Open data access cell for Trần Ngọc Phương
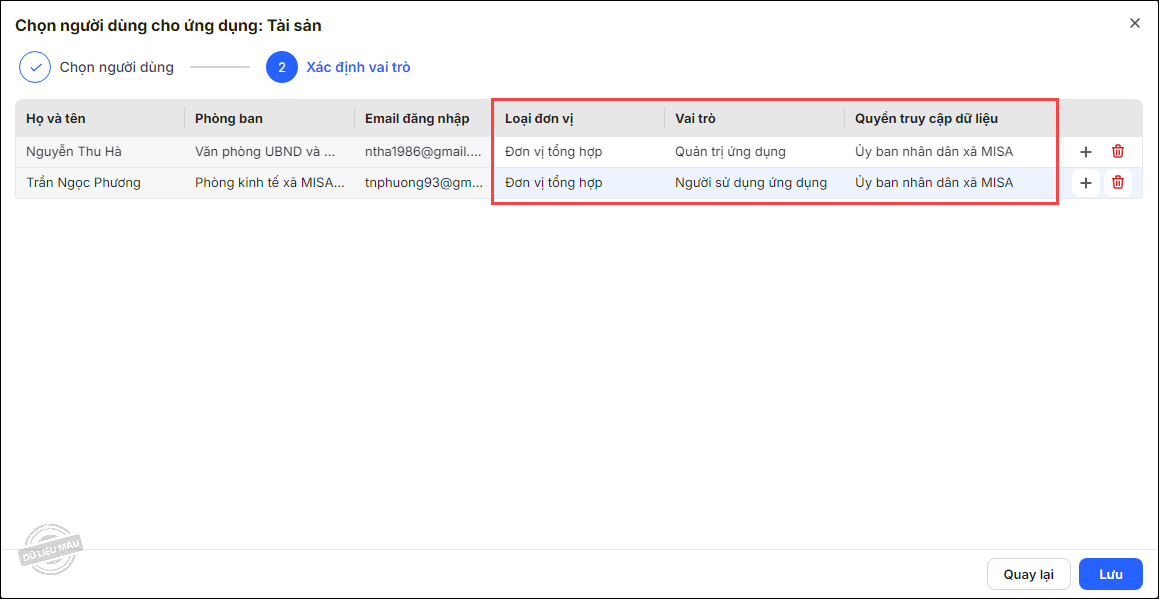The height and width of the screenshot is (599, 1159). tap(951, 183)
